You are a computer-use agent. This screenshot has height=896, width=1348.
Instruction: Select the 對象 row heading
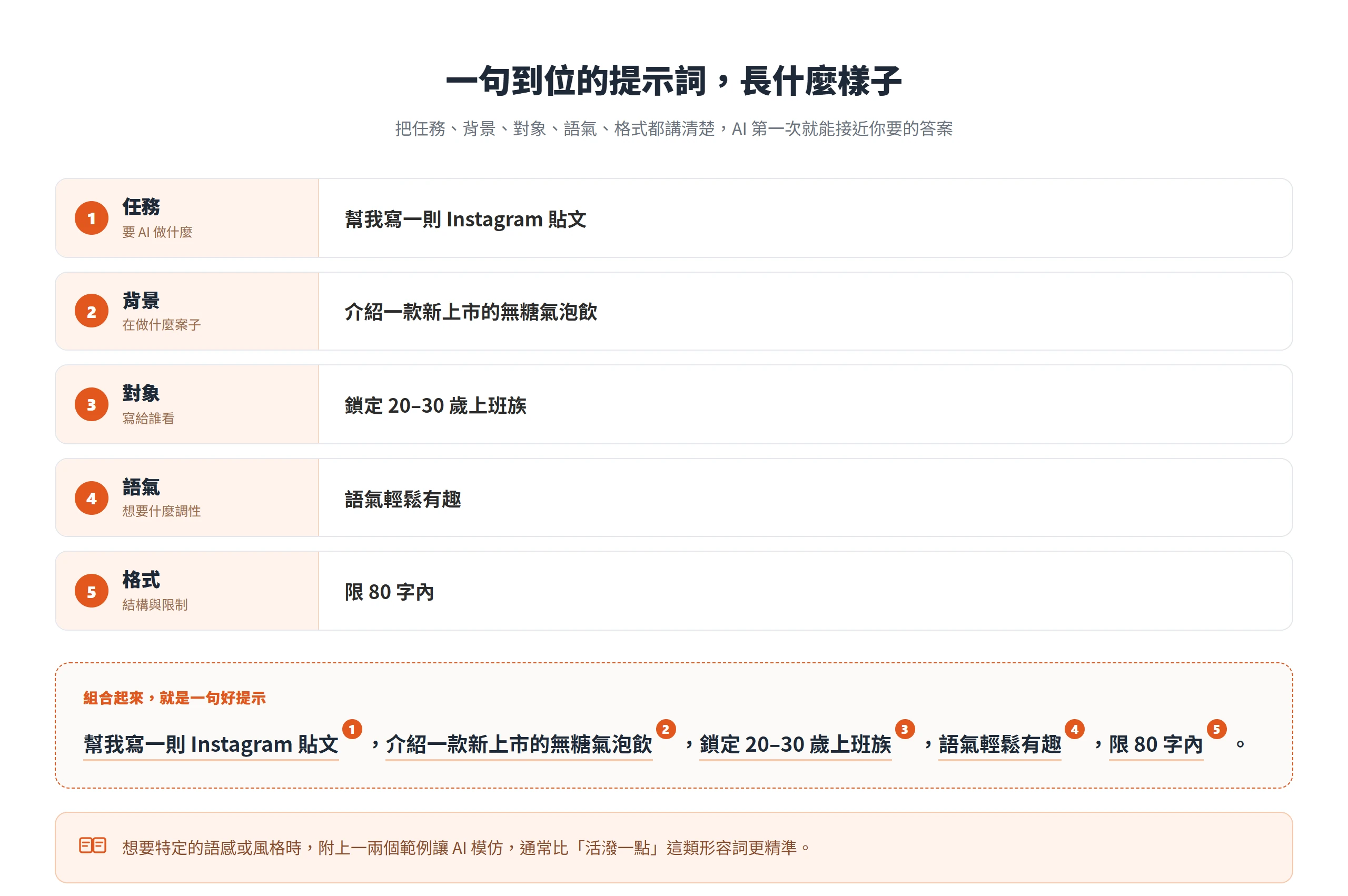tap(141, 393)
